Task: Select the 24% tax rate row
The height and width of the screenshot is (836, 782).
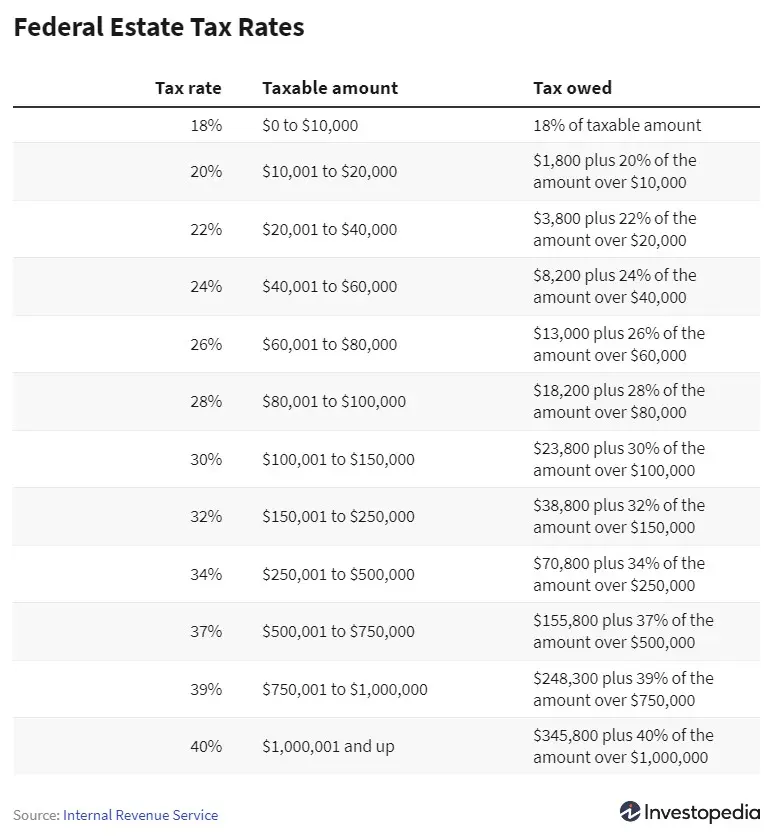Action: click(386, 286)
